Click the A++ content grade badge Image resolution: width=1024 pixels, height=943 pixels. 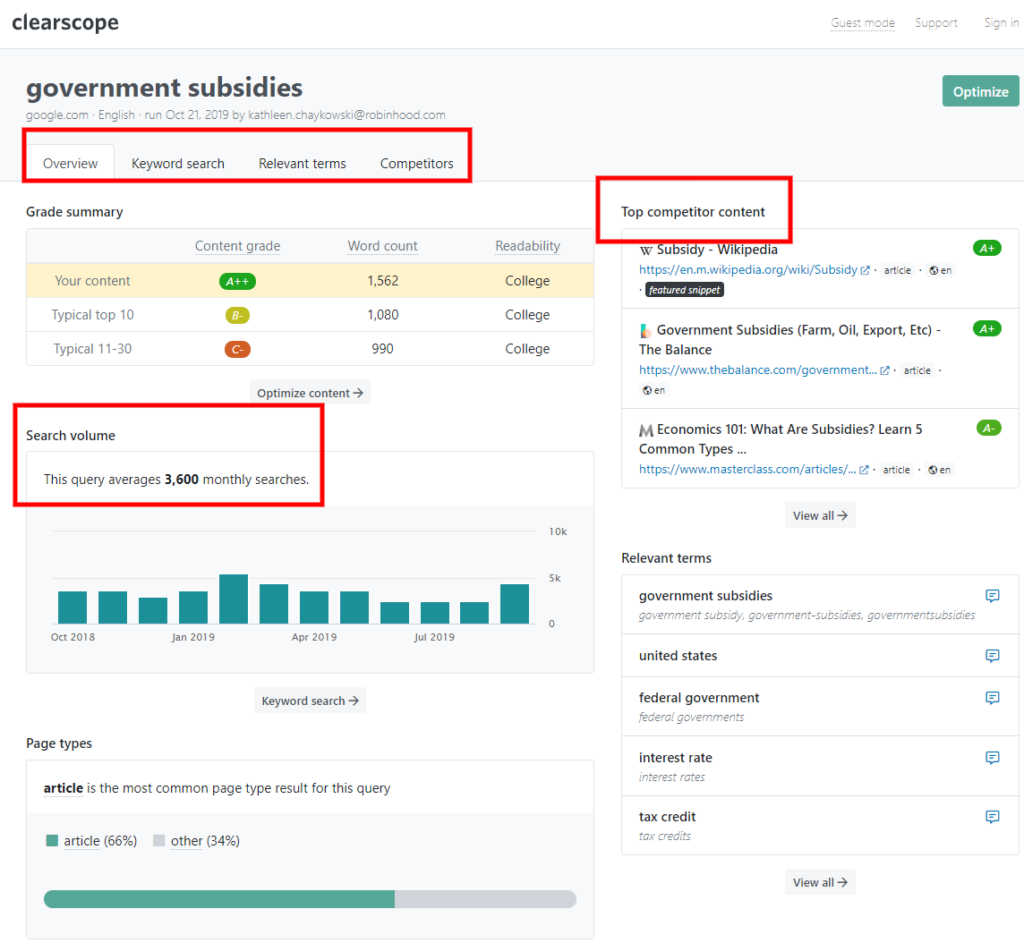[237, 281]
